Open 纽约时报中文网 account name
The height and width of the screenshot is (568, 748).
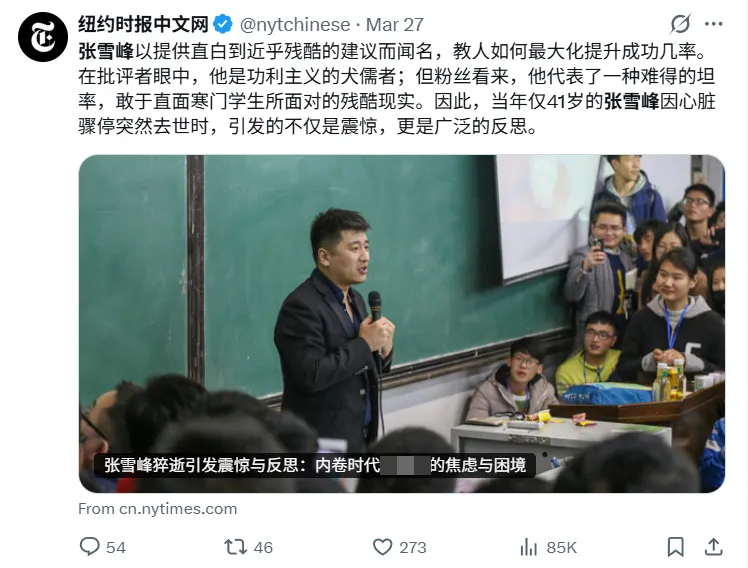pyautogui.click(x=144, y=24)
